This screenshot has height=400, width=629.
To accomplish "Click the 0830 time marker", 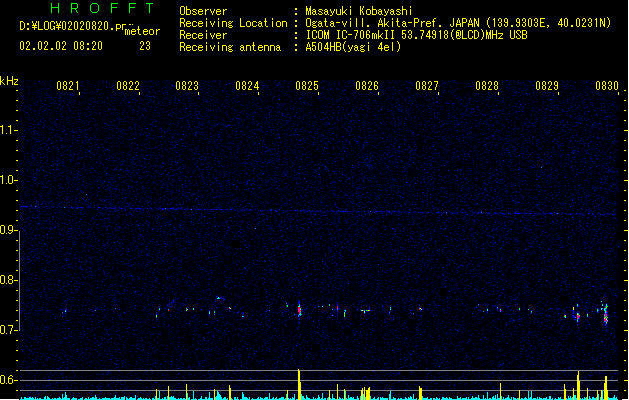I will tap(607, 86).
